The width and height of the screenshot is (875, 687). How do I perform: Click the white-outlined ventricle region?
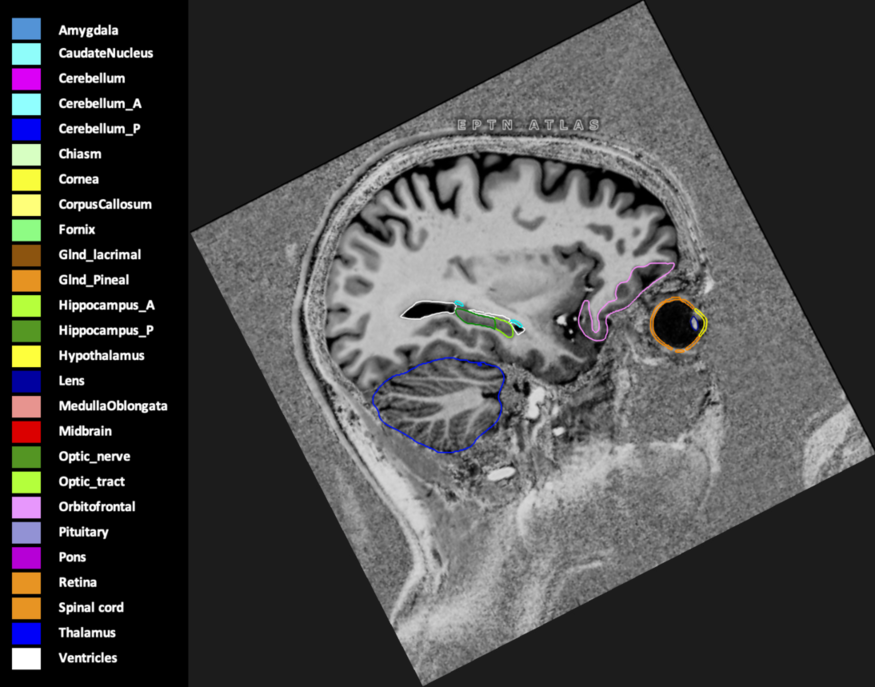429,310
